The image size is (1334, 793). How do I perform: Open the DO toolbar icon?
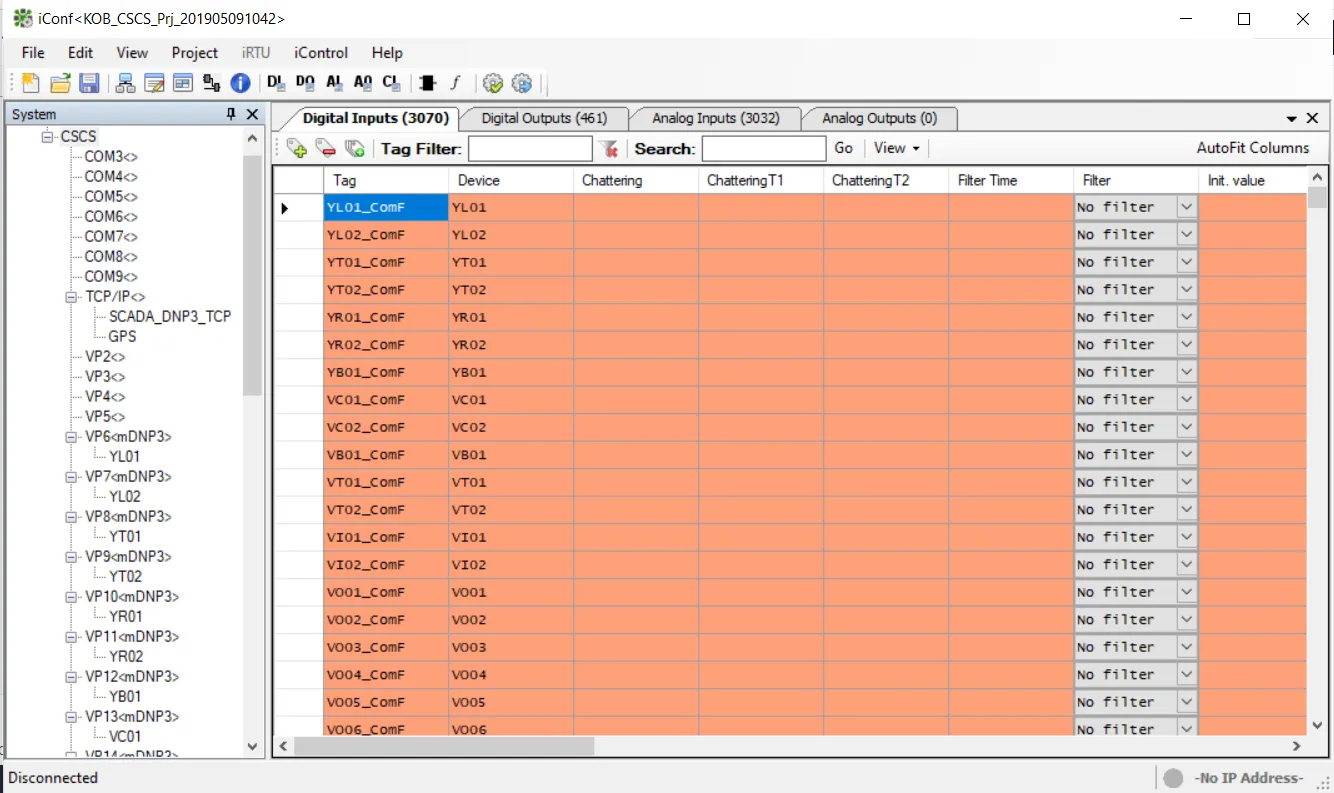click(x=305, y=83)
